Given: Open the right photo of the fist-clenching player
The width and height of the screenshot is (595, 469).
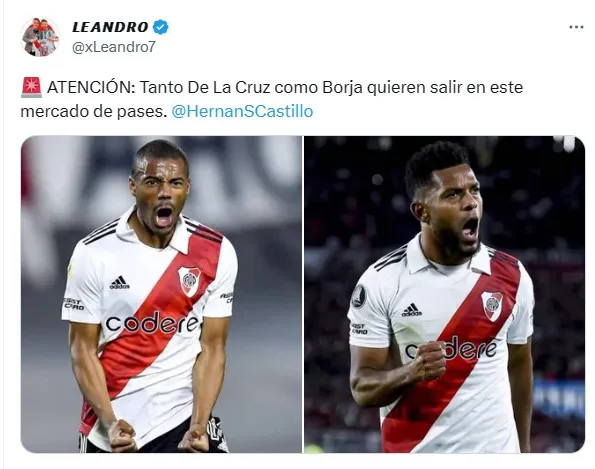Looking at the screenshot, I should tap(444, 294).
